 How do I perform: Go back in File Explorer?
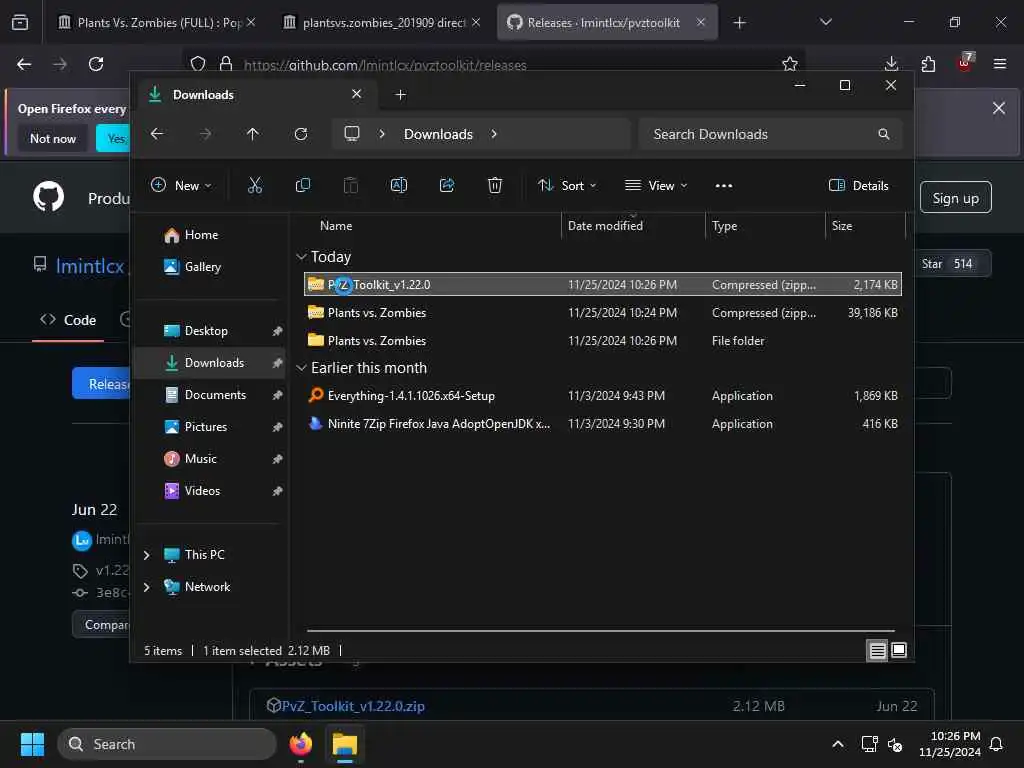157,134
